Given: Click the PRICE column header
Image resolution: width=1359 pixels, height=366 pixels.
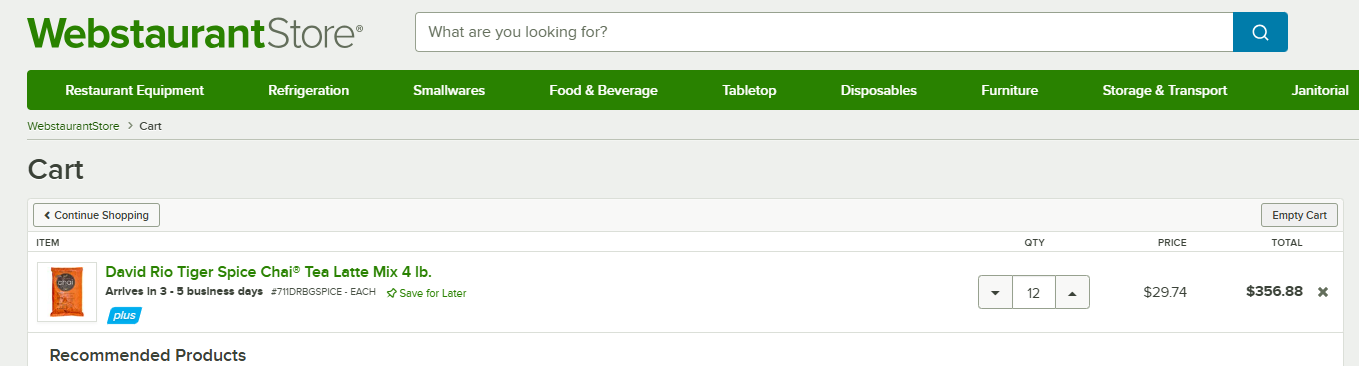Looking at the screenshot, I should (x=1172, y=242).
